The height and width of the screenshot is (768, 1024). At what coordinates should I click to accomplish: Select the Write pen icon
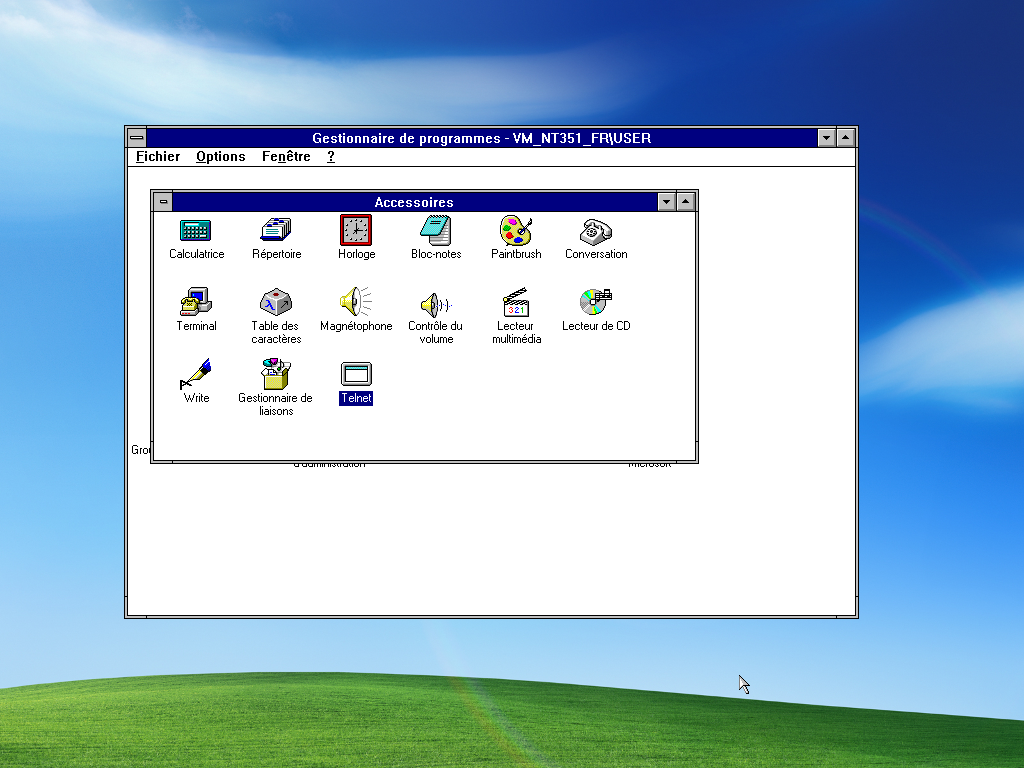click(x=196, y=375)
